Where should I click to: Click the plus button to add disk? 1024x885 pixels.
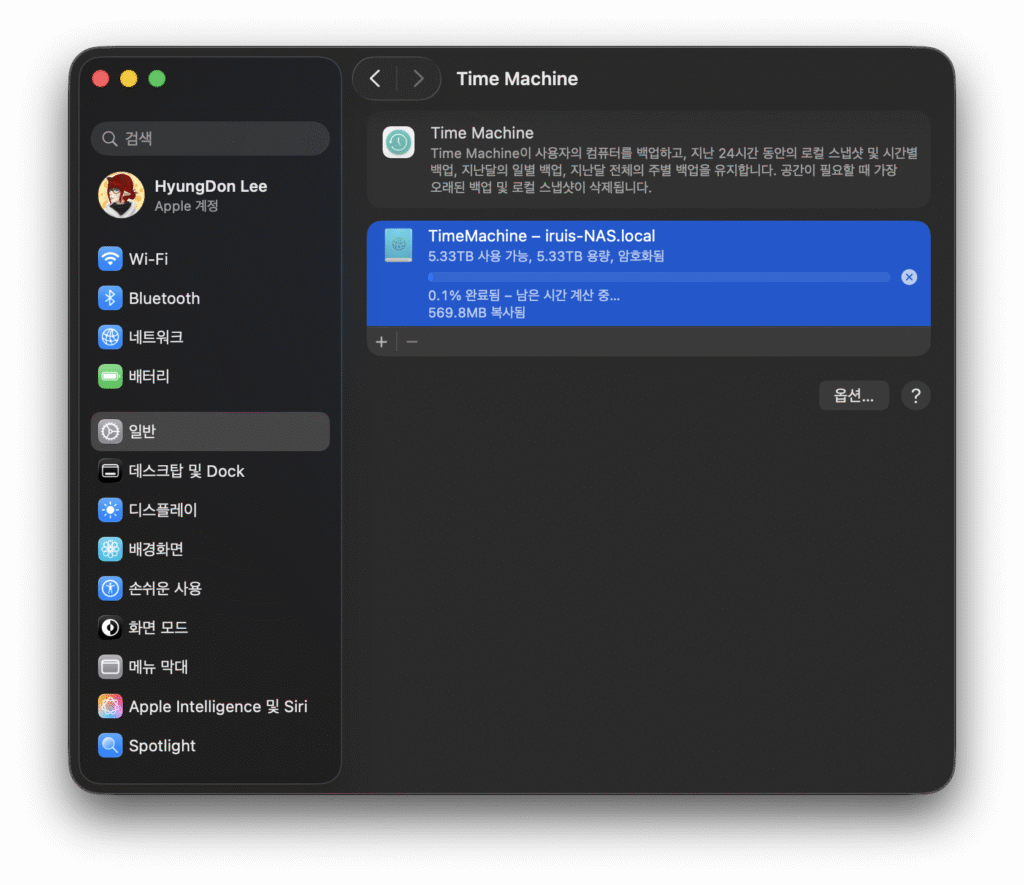(381, 342)
